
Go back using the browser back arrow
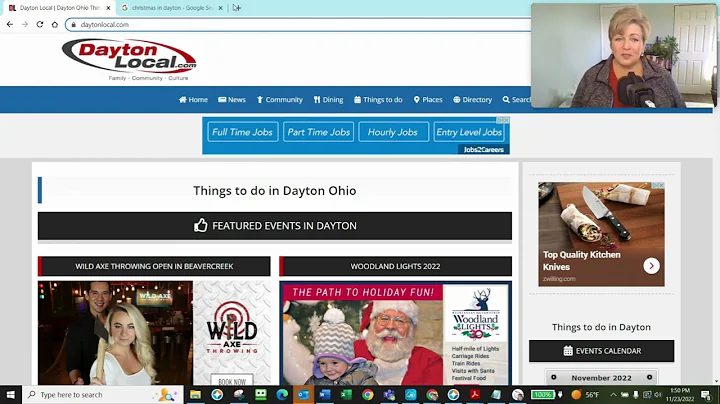pos(10,24)
